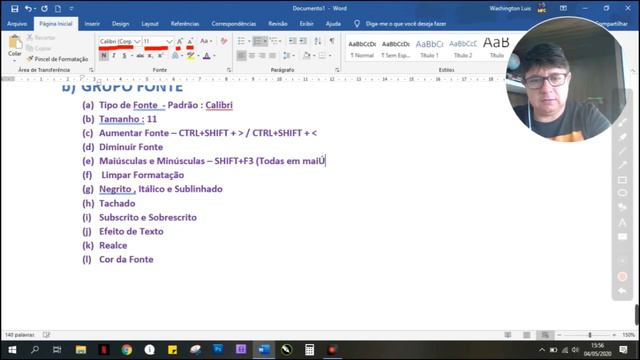The image size is (640, 360).
Task: Open zoom dialog via 150% label
Action: tap(628, 335)
